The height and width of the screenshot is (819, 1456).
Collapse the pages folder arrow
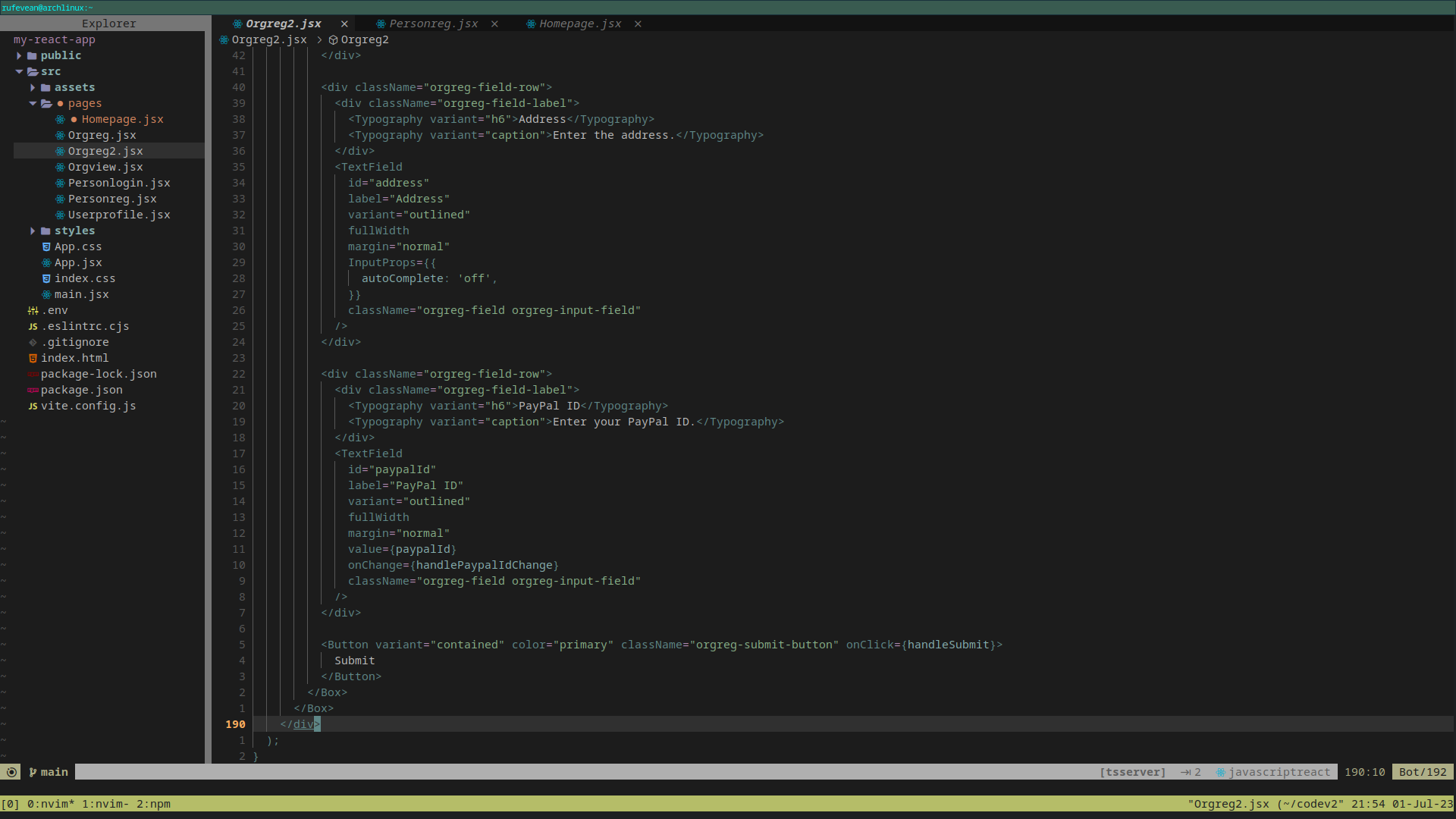[33, 103]
